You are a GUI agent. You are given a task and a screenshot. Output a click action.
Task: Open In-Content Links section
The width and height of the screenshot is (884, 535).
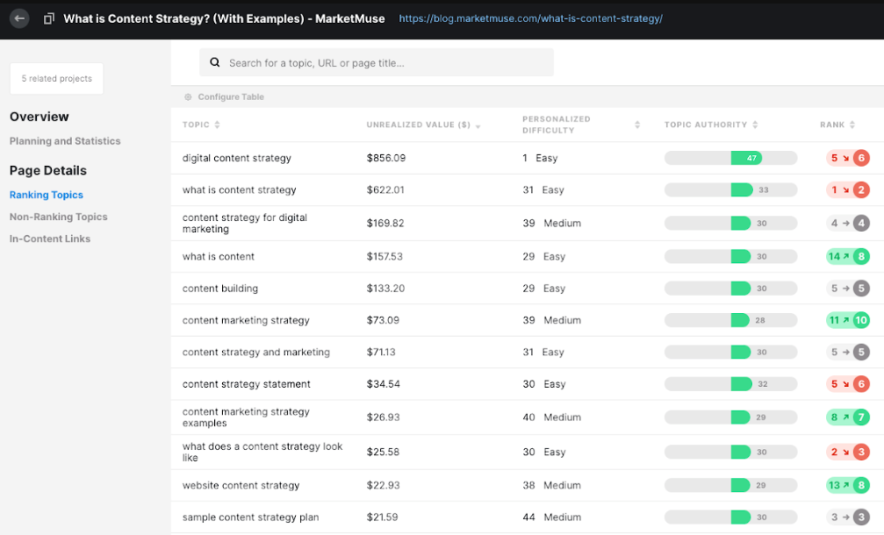click(50, 239)
